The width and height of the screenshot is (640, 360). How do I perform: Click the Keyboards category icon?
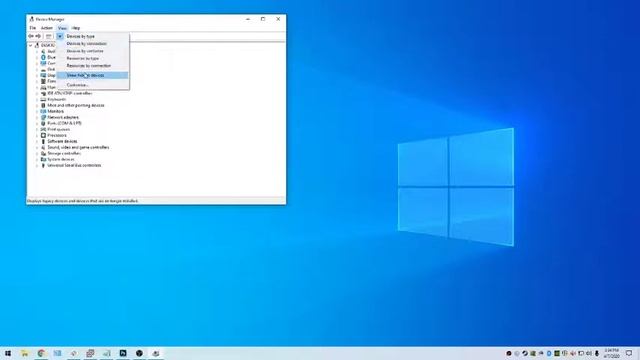coord(43,99)
